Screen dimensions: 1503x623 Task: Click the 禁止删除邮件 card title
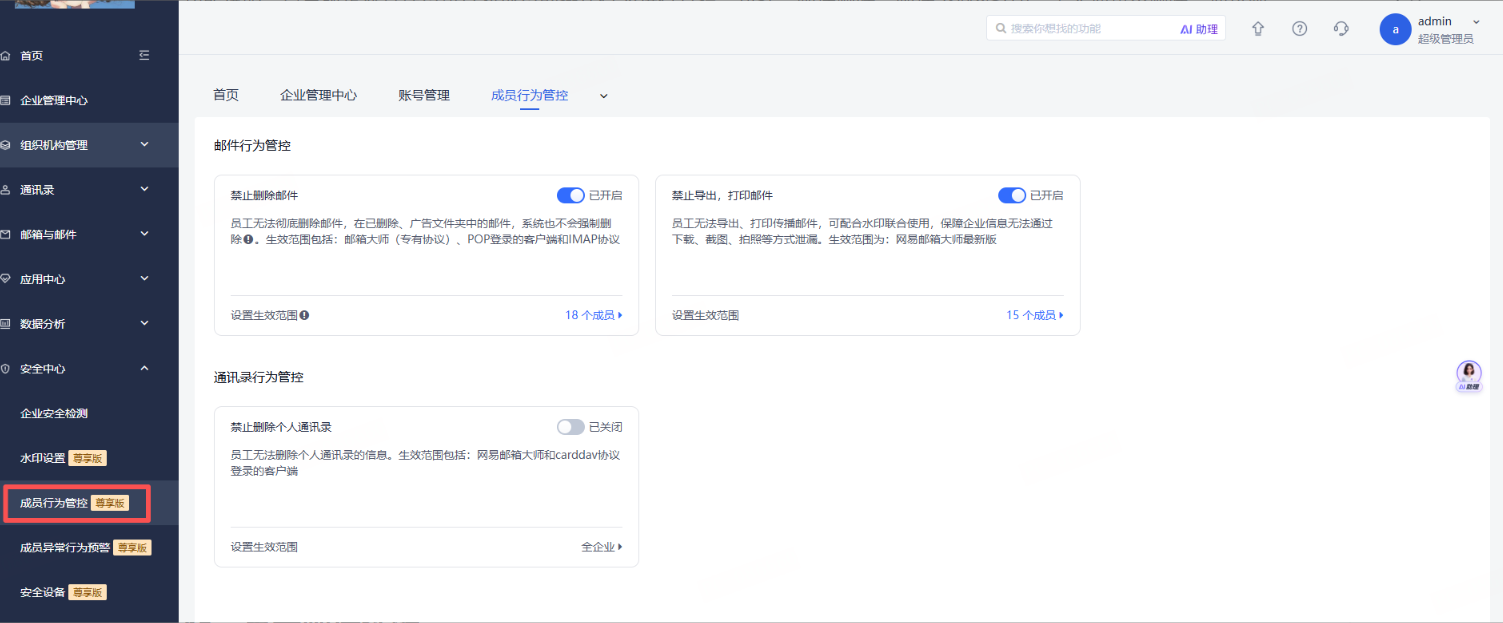tap(264, 195)
